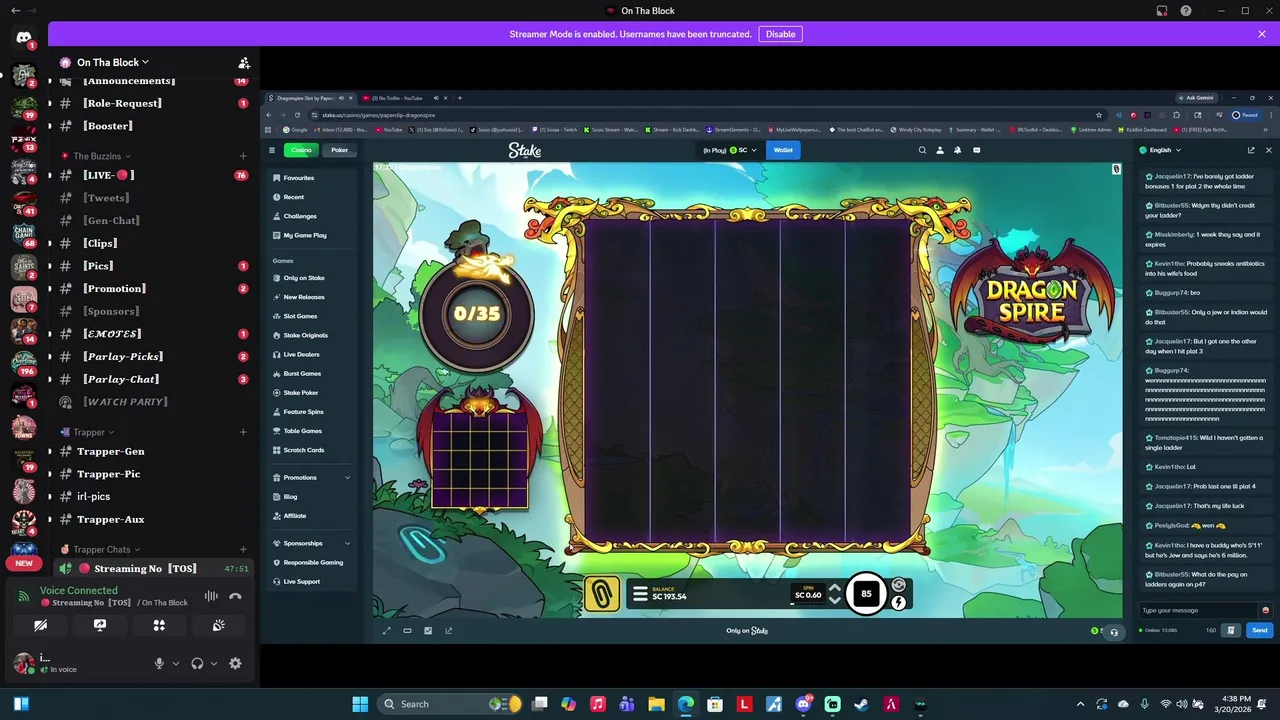Collapse Trapper Chats category
Image resolution: width=1280 pixels, height=720 pixels.
tap(101, 549)
